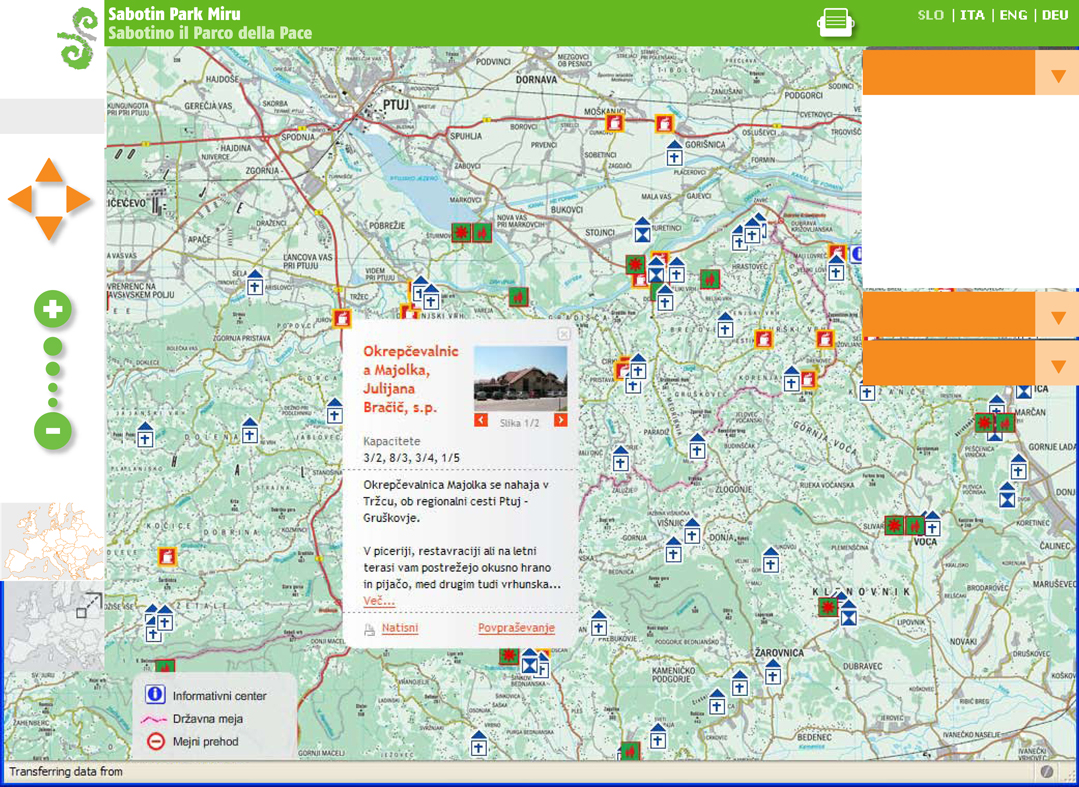Switch language to ENG
Screen dimensions: 1079x787
point(1013,15)
